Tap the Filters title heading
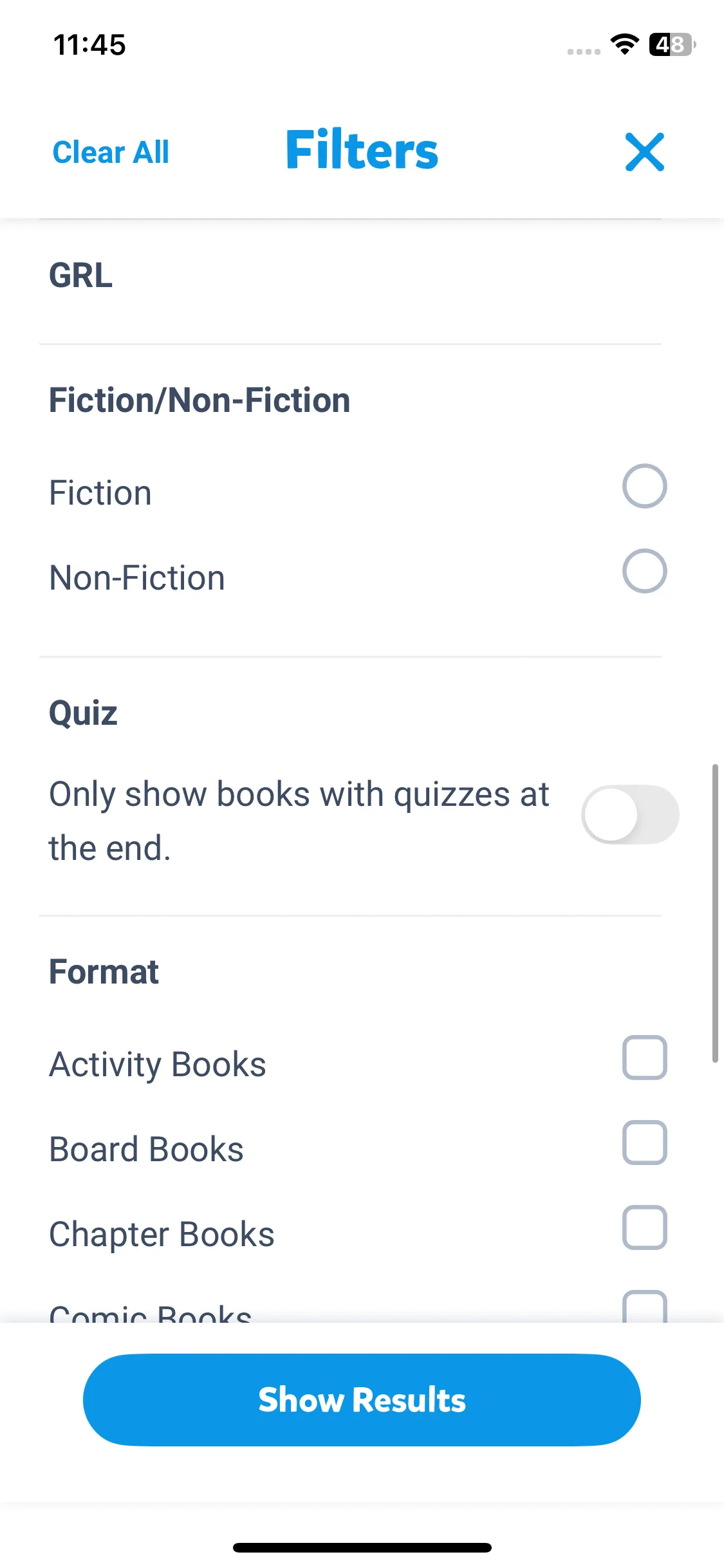Viewport: 724px width, 1568px height. click(362, 151)
